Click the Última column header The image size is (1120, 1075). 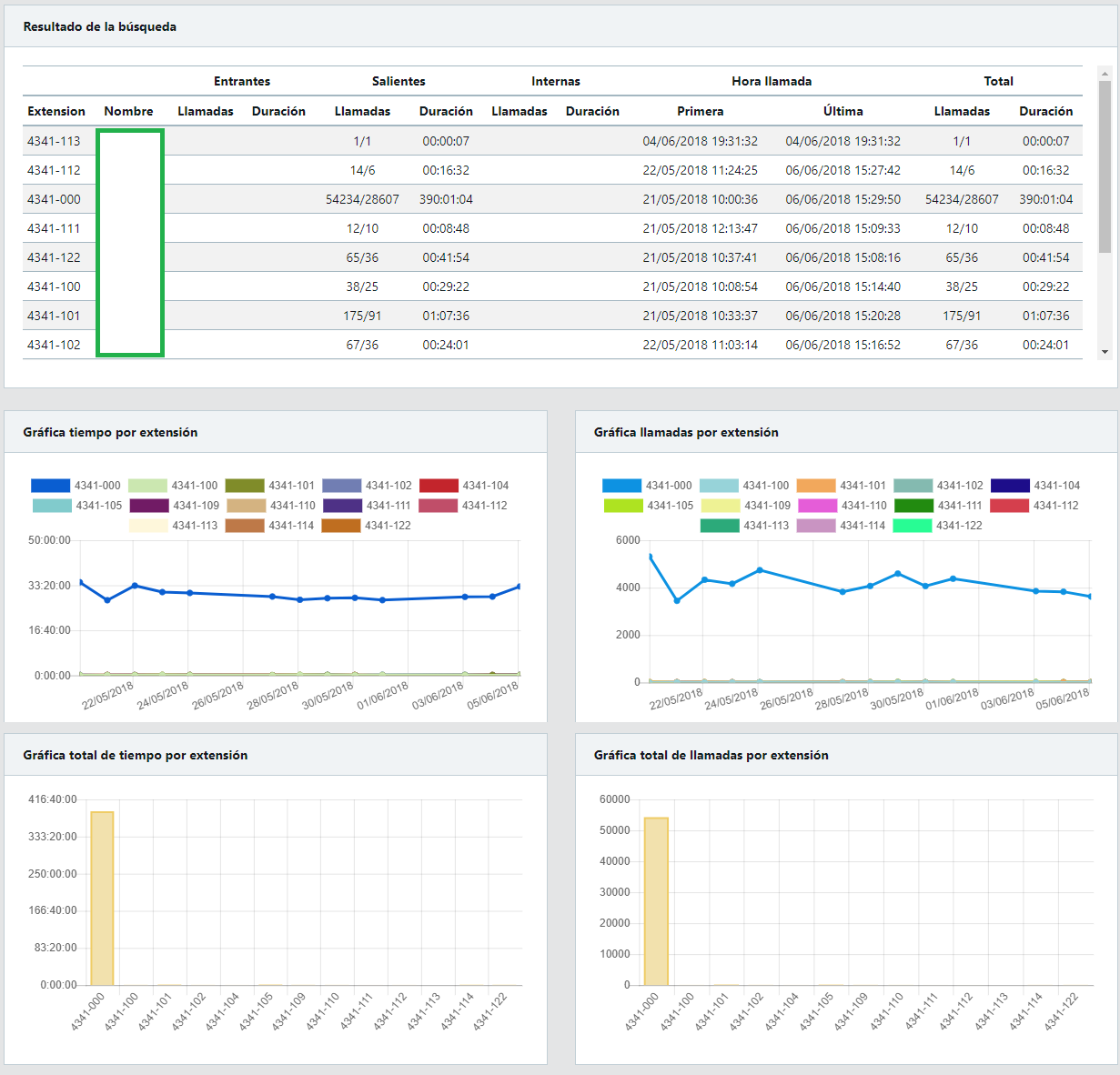pyautogui.click(x=843, y=111)
